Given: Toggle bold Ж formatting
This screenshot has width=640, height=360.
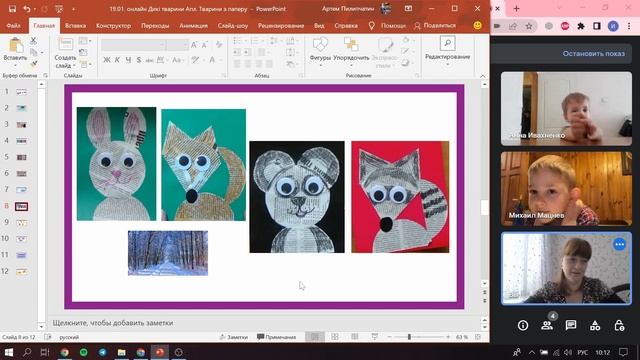Looking at the screenshot, I should tap(107, 60).
